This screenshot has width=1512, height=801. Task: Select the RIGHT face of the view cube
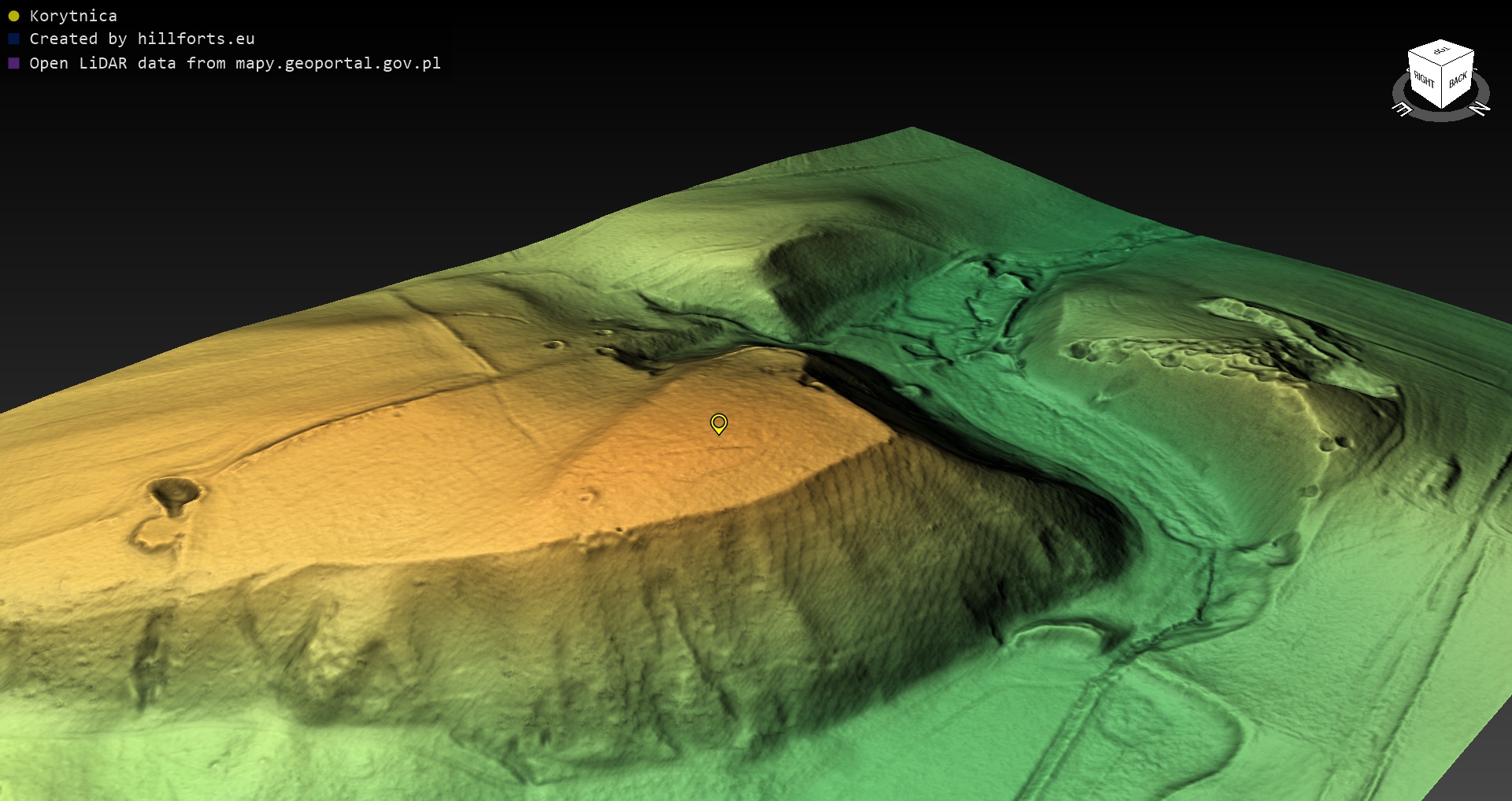pos(1424,80)
